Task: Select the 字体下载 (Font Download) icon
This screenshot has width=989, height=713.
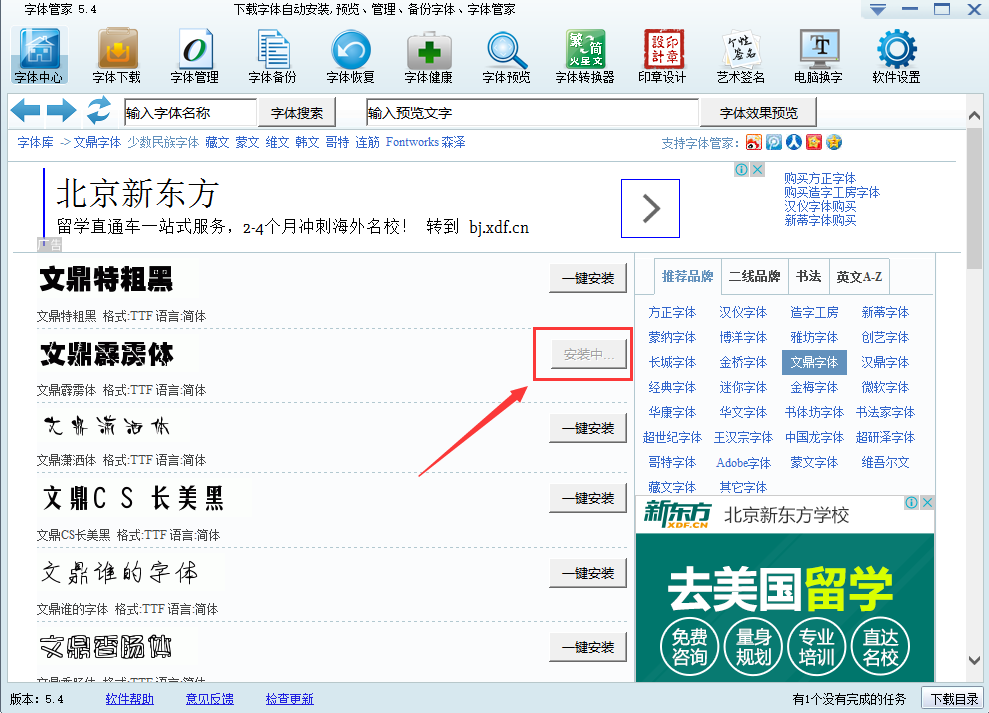Action: 115,54
